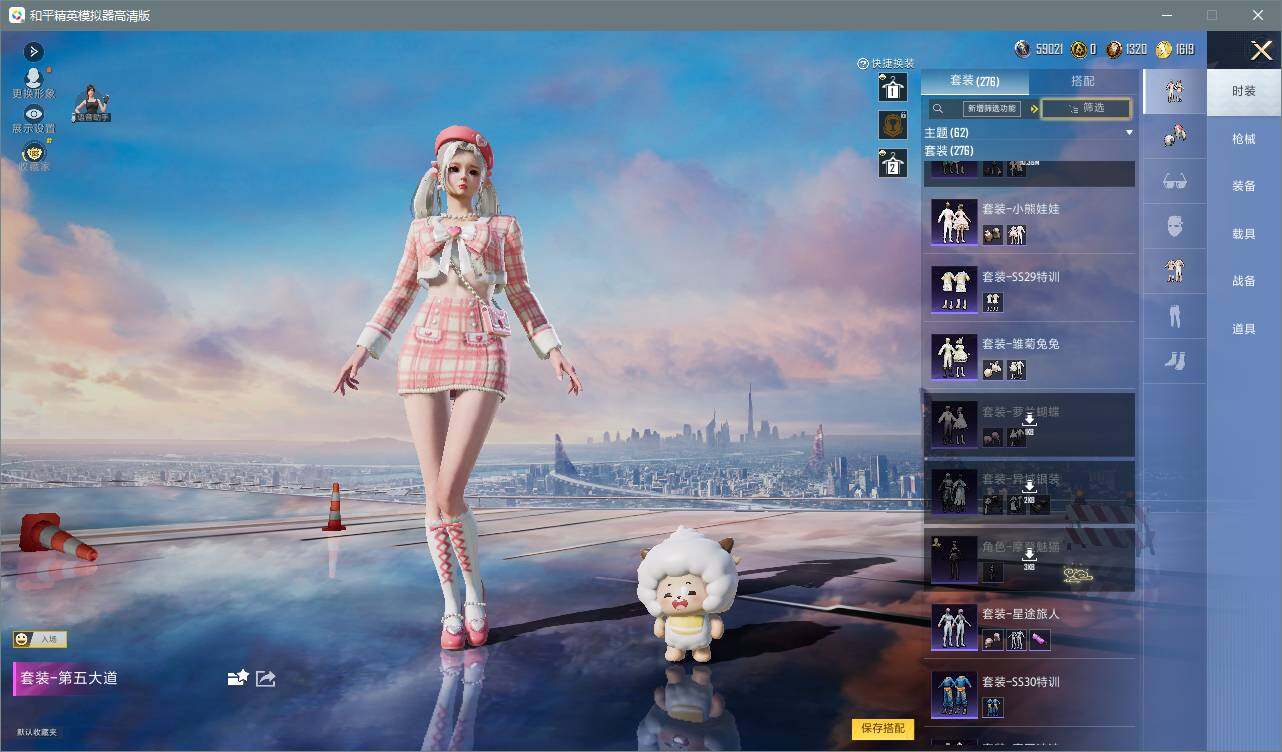This screenshot has width=1282, height=752.
Task: Click the 保存搭配 save outfit button
Action: click(883, 729)
